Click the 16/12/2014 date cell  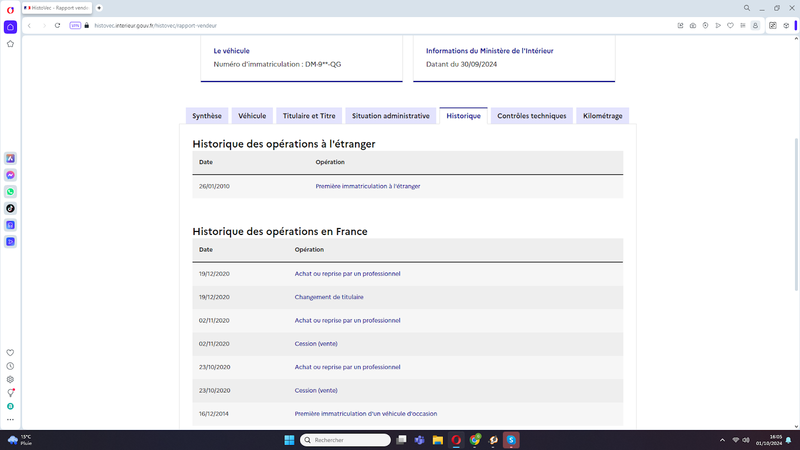(x=214, y=414)
